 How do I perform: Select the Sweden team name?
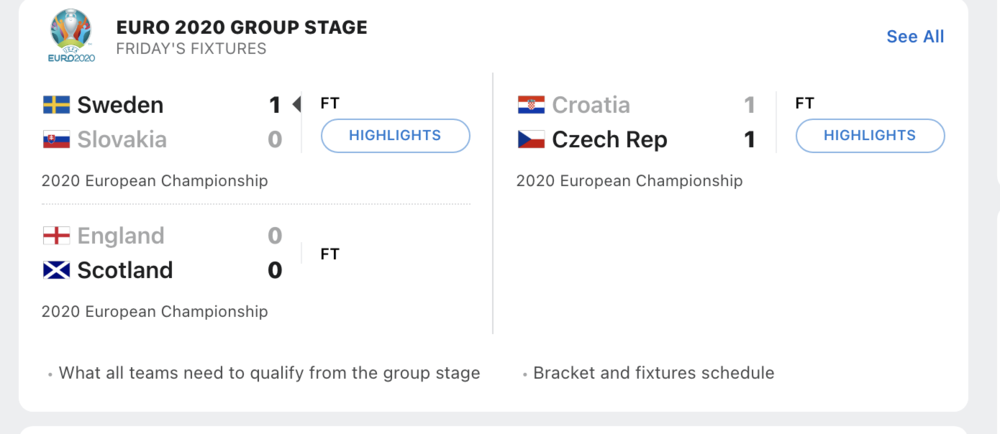coord(120,105)
